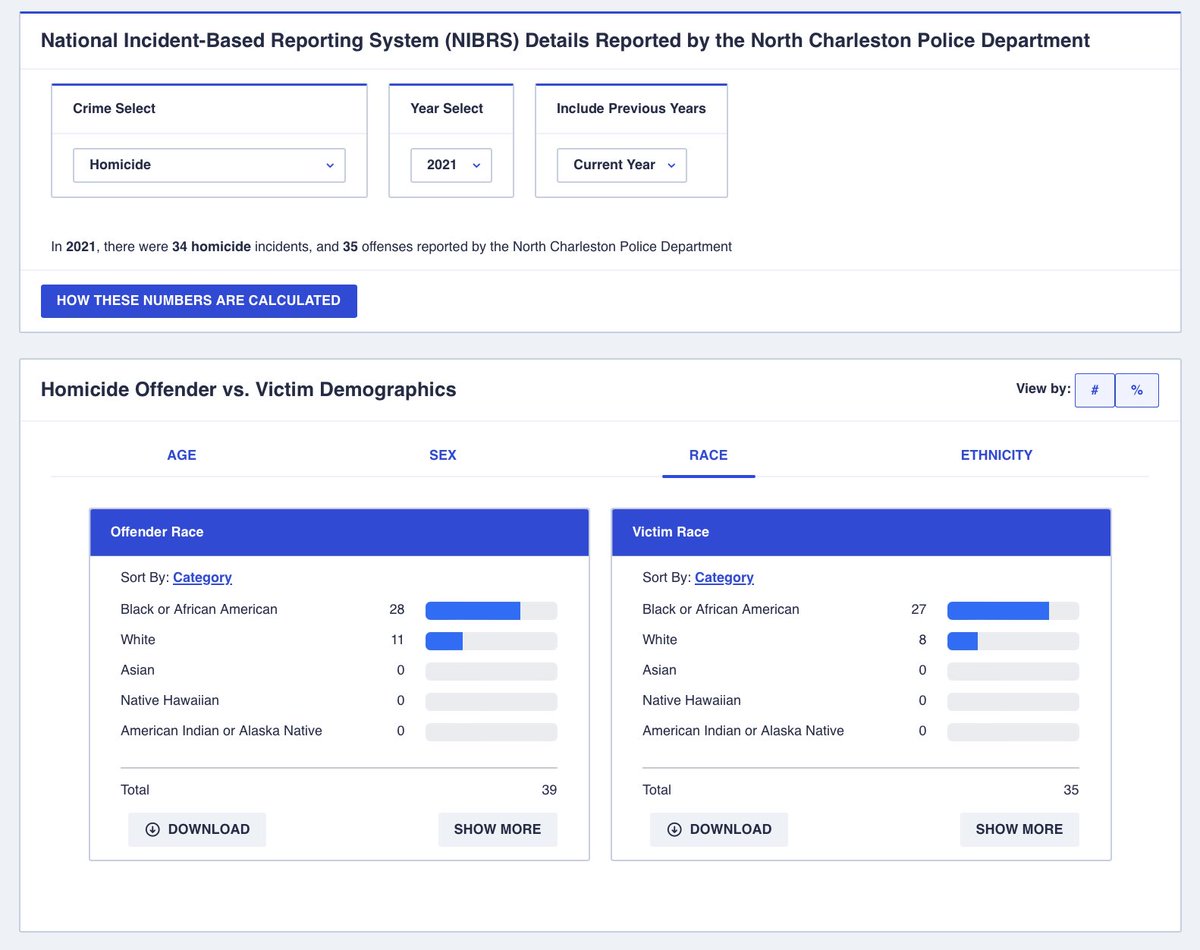The image size is (1200, 950).
Task: Select the RACE tab
Action: 709,455
